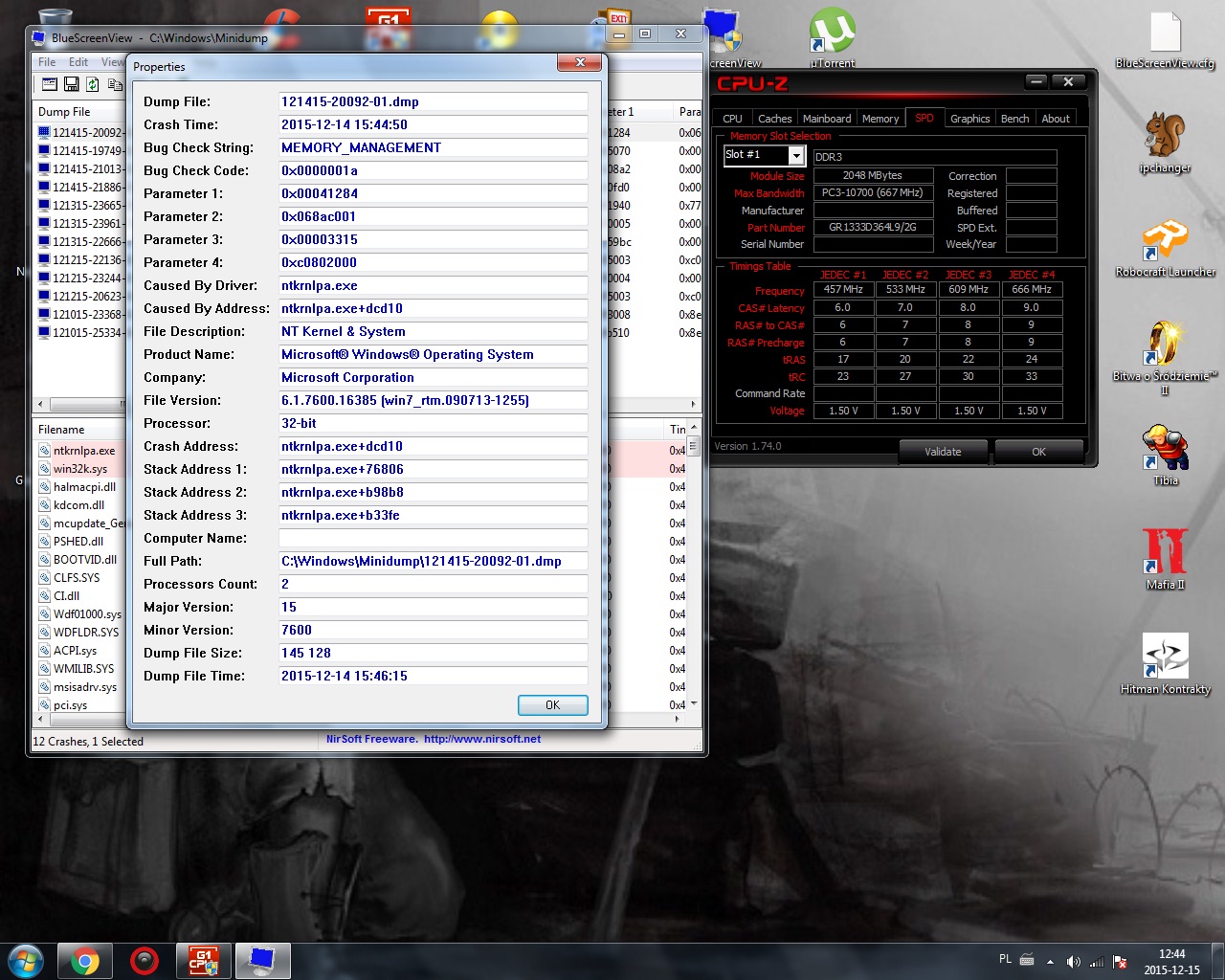
Task: Switch to the About tab in CPU-Z
Action: click(1056, 119)
